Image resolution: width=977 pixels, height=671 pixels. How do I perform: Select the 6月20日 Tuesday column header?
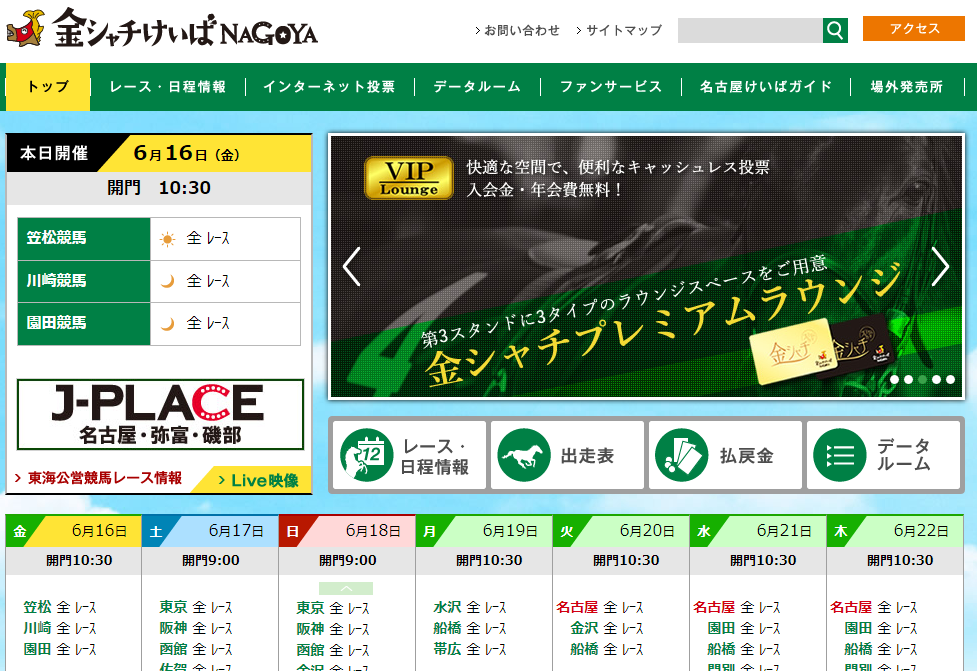[x=622, y=531]
